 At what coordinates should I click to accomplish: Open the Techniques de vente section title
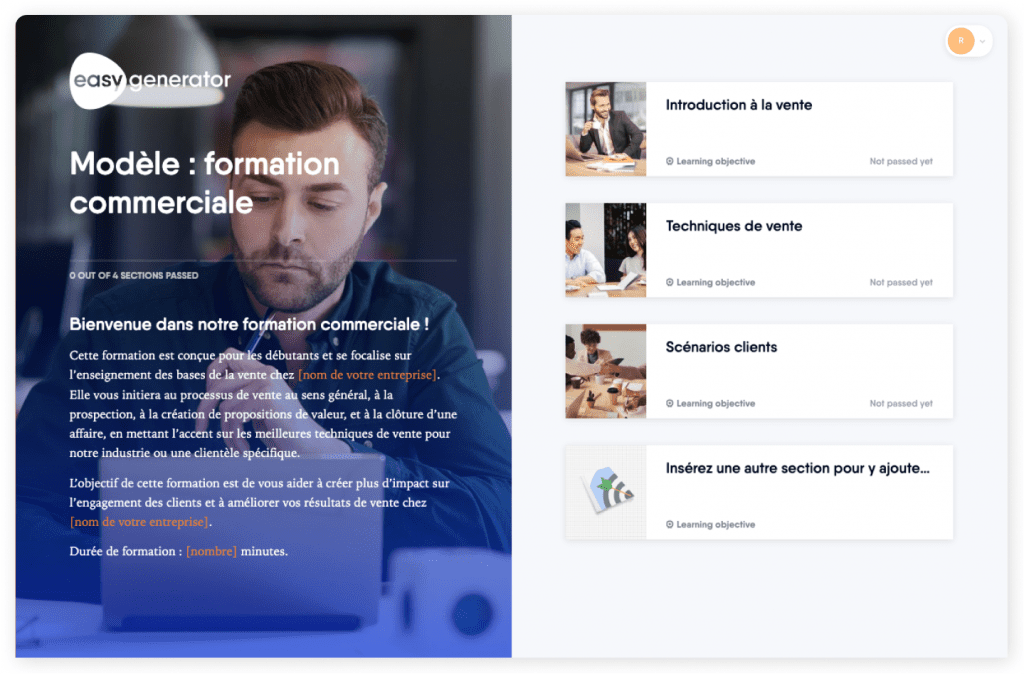733,226
